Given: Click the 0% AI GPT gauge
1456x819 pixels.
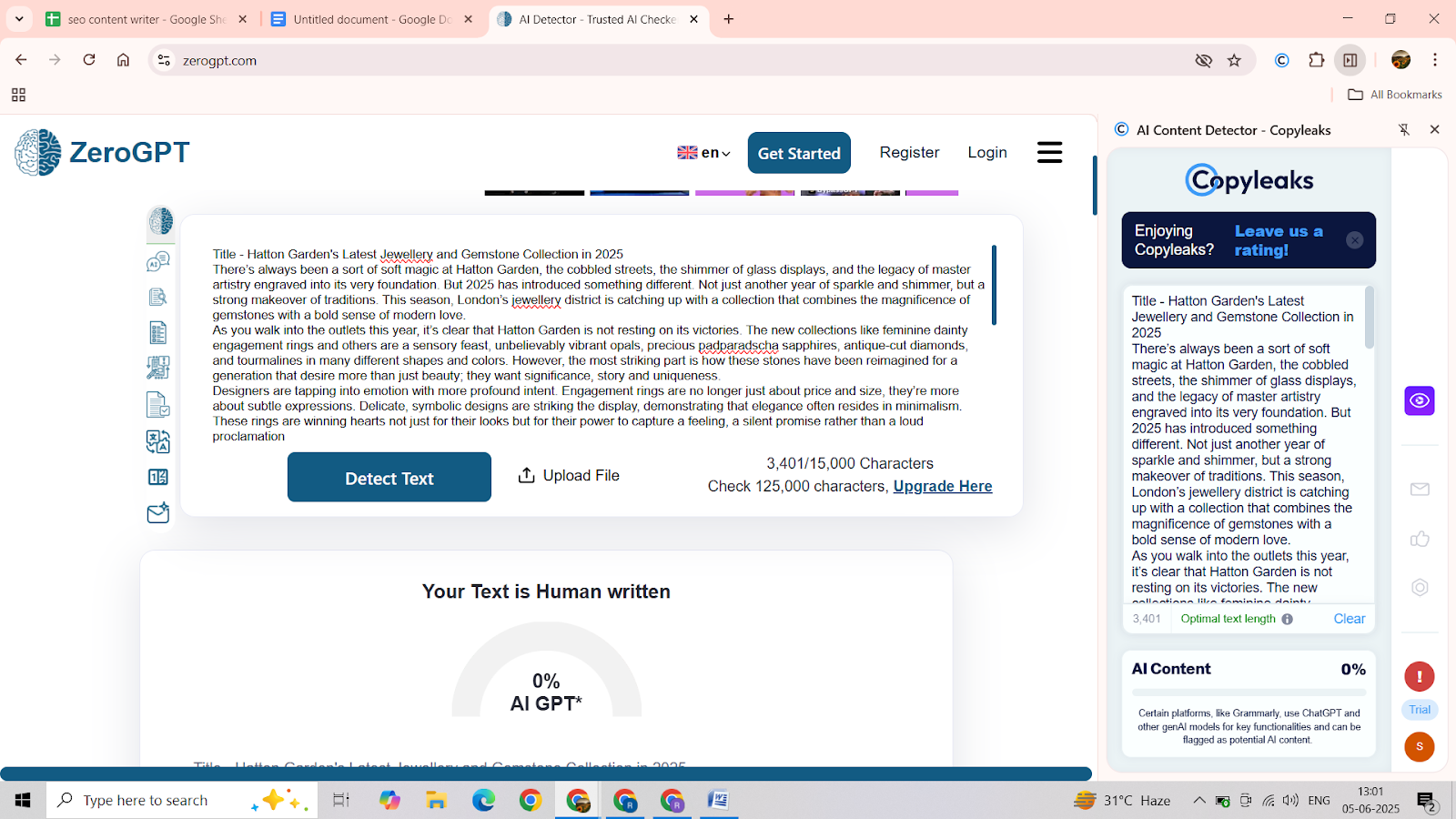Looking at the screenshot, I should (546, 670).
